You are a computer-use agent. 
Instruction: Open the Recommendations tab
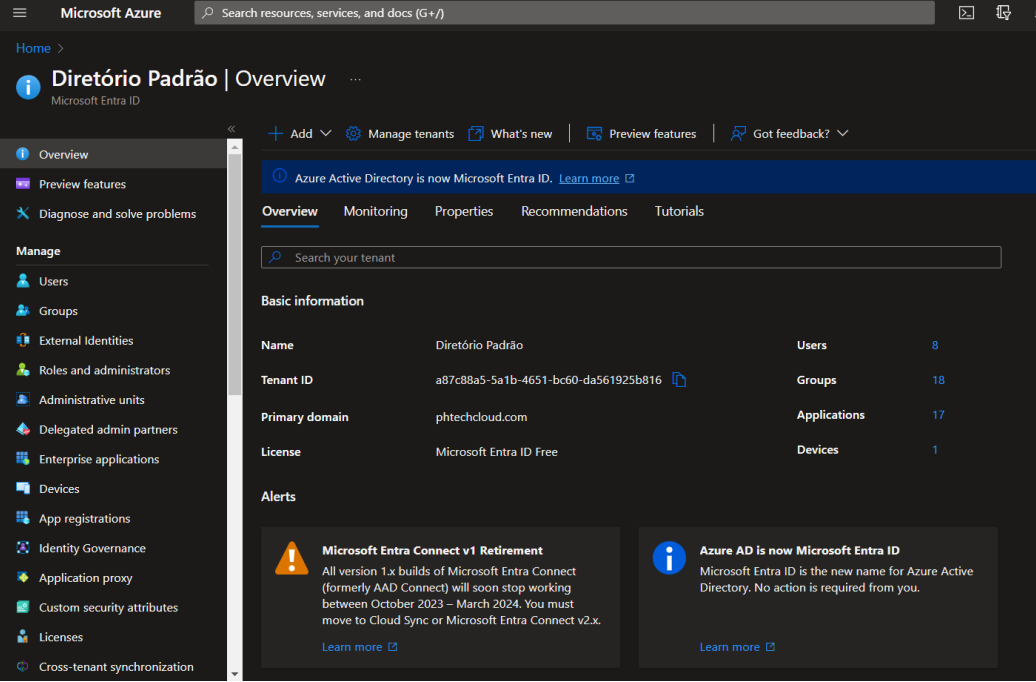pos(574,211)
